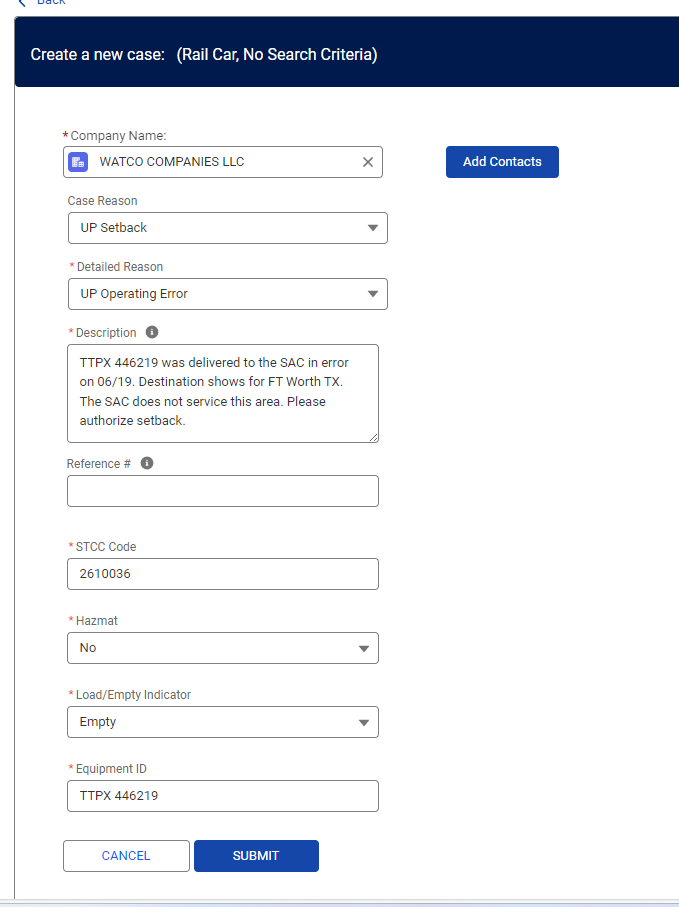
Task: Click the Reference # input field
Action: tap(223, 491)
